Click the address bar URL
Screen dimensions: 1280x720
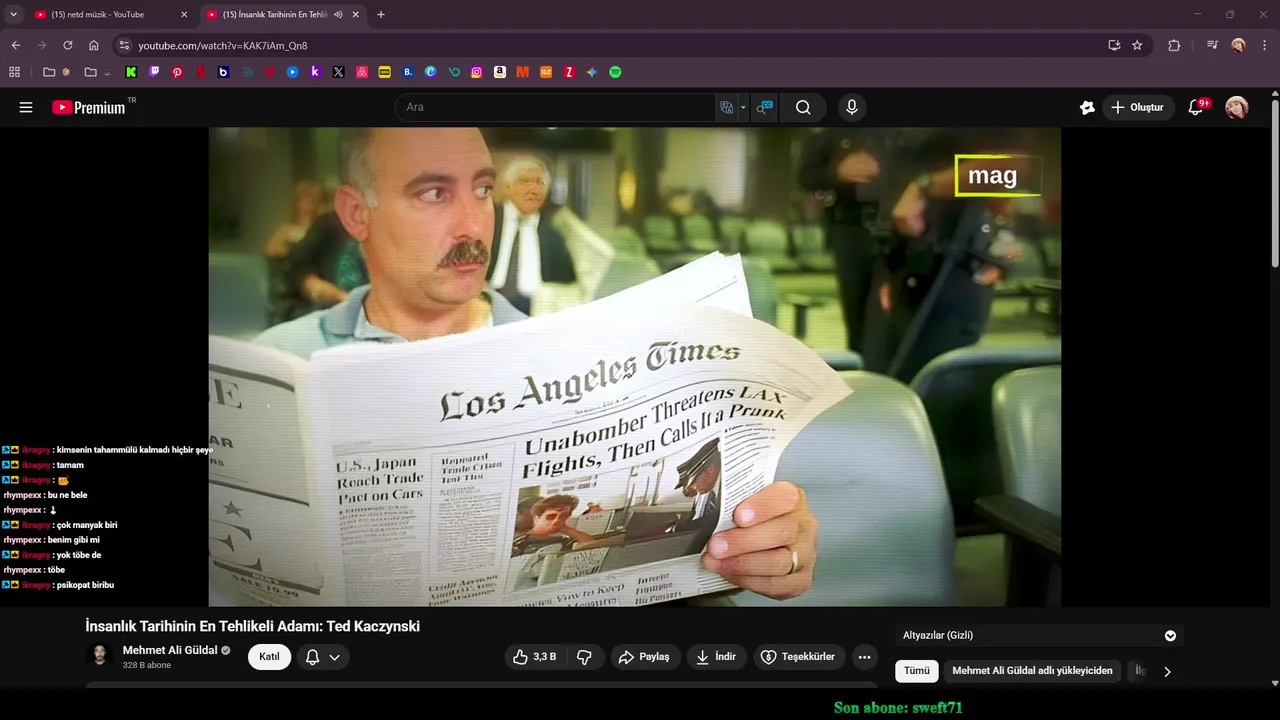(x=223, y=46)
